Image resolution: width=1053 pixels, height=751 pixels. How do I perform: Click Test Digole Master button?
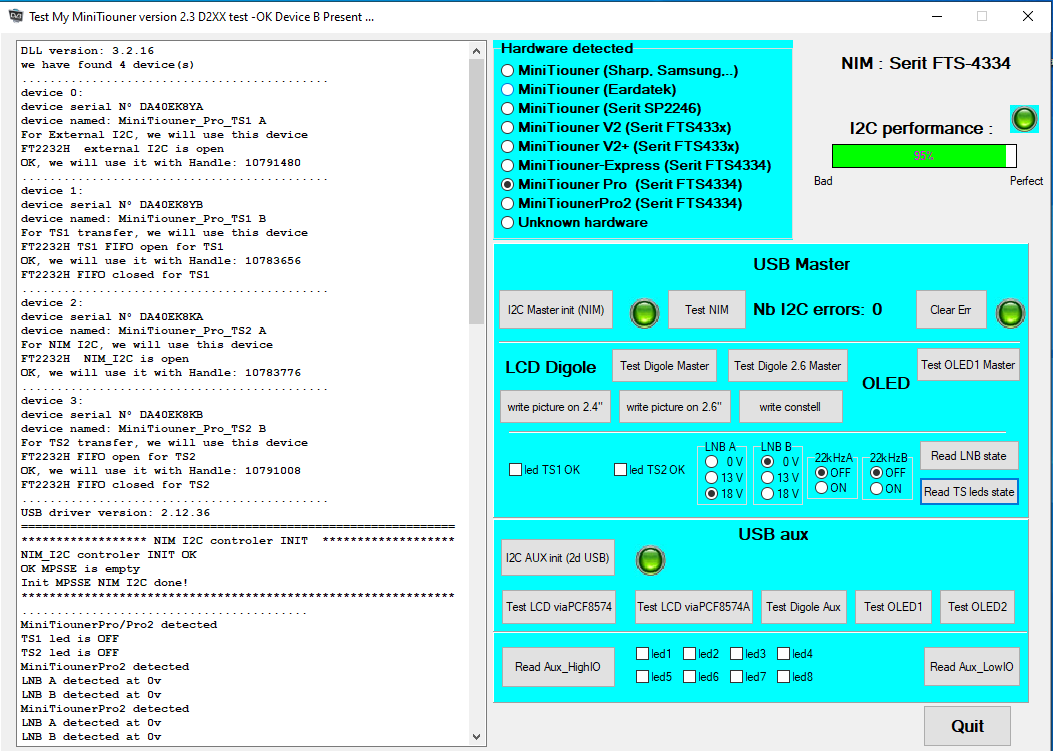pyautogui.click(x=664, y=365)
